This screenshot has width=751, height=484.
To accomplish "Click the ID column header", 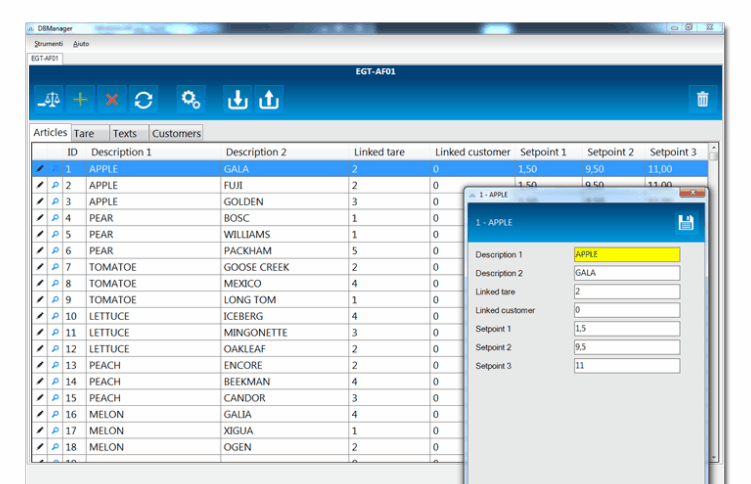I will [73, 152].
